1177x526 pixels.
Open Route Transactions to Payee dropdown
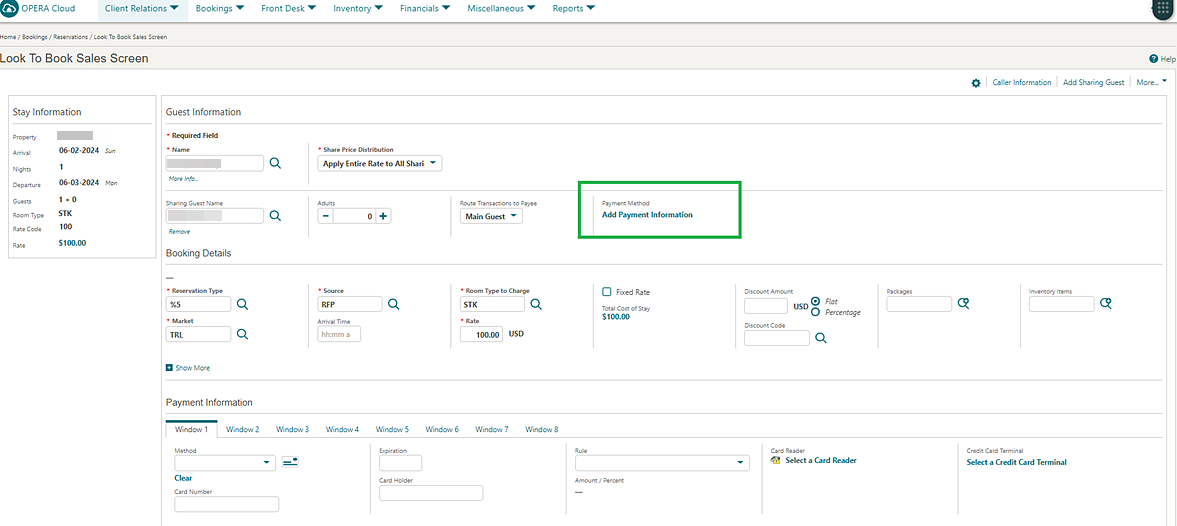coord(491,215)
